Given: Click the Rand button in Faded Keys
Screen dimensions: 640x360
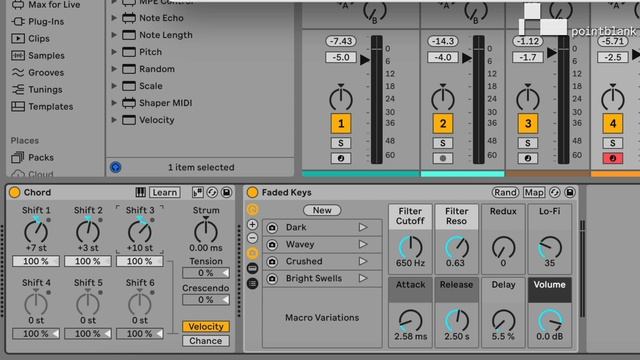Looking at the screenshot, I should tap(505, 192).
